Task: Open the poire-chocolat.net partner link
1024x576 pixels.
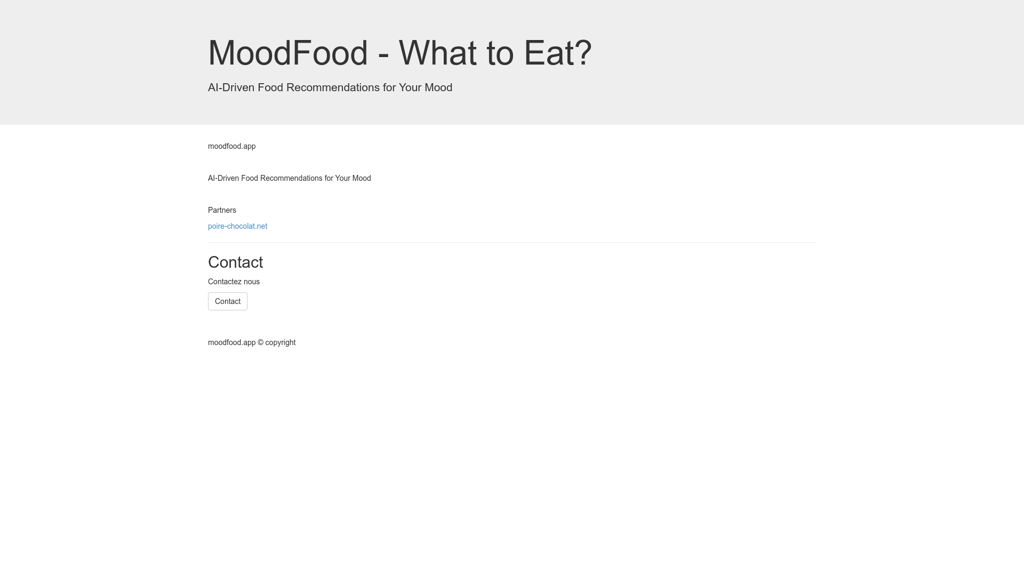Action: [237, 226]
